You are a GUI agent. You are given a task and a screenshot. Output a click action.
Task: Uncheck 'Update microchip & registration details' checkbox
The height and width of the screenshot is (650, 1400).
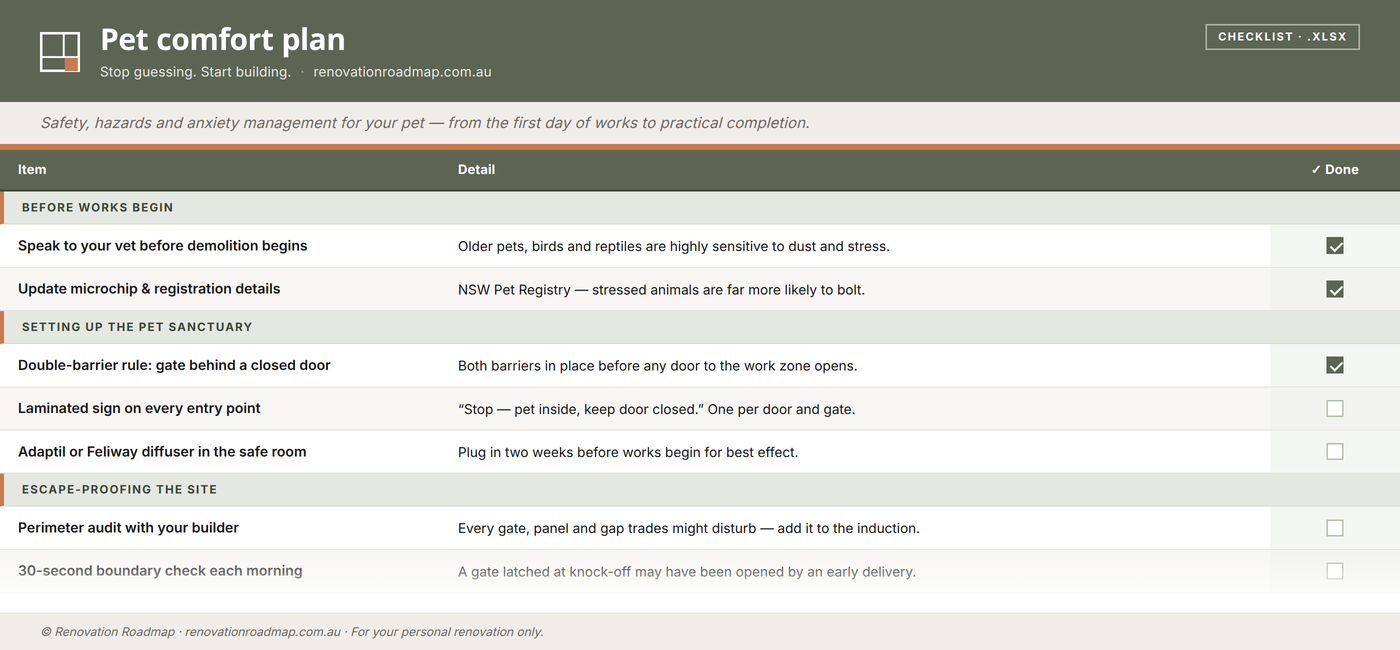click(x=1335, y=289)
